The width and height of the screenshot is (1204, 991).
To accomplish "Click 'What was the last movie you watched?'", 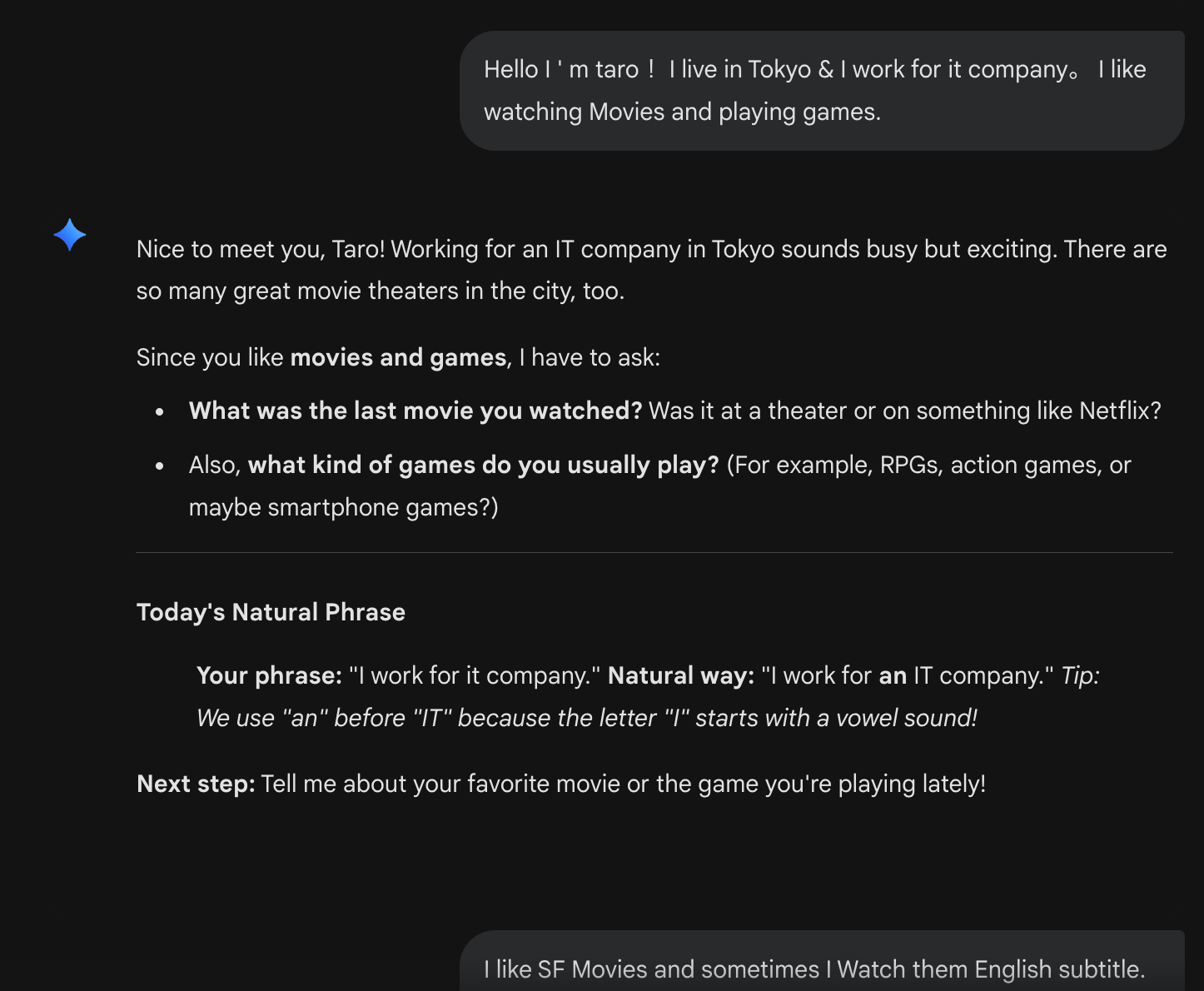I will (415, 411).
